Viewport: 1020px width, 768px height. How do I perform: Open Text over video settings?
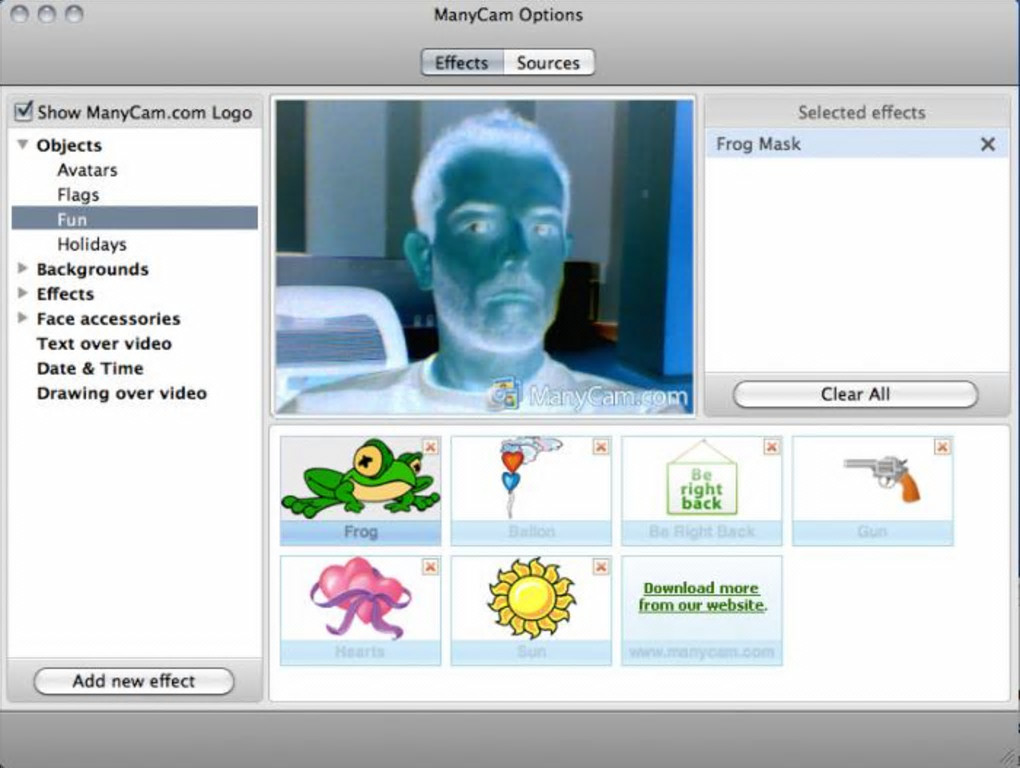click(104, 343)
